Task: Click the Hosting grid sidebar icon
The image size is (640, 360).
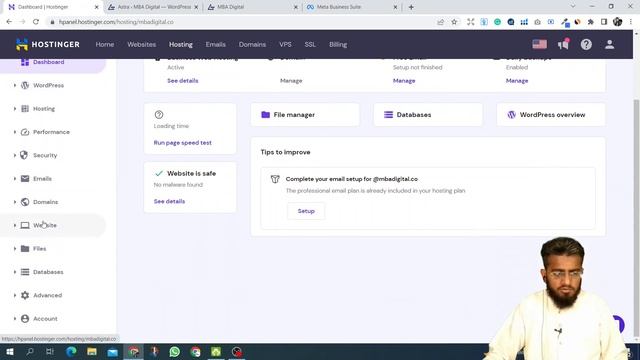Action: pos(25,109)
